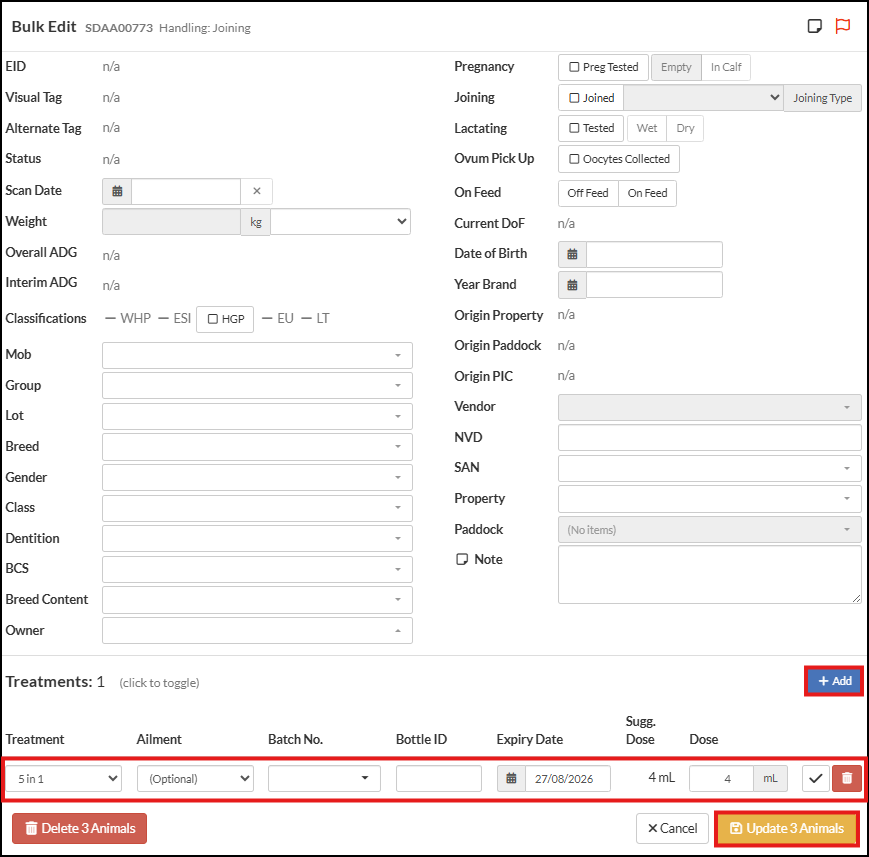Click into the Scan Date input field
Viewport: 869px width, 857px height.
coord(186,191)
